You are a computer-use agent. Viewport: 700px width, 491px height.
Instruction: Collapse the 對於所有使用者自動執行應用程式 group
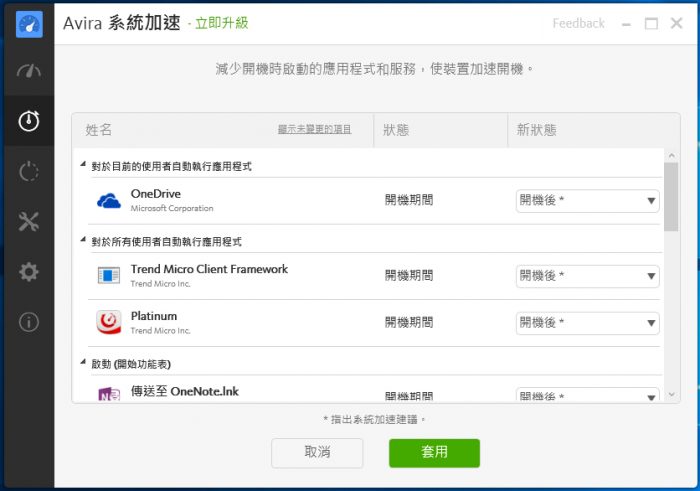pos(83,240)
